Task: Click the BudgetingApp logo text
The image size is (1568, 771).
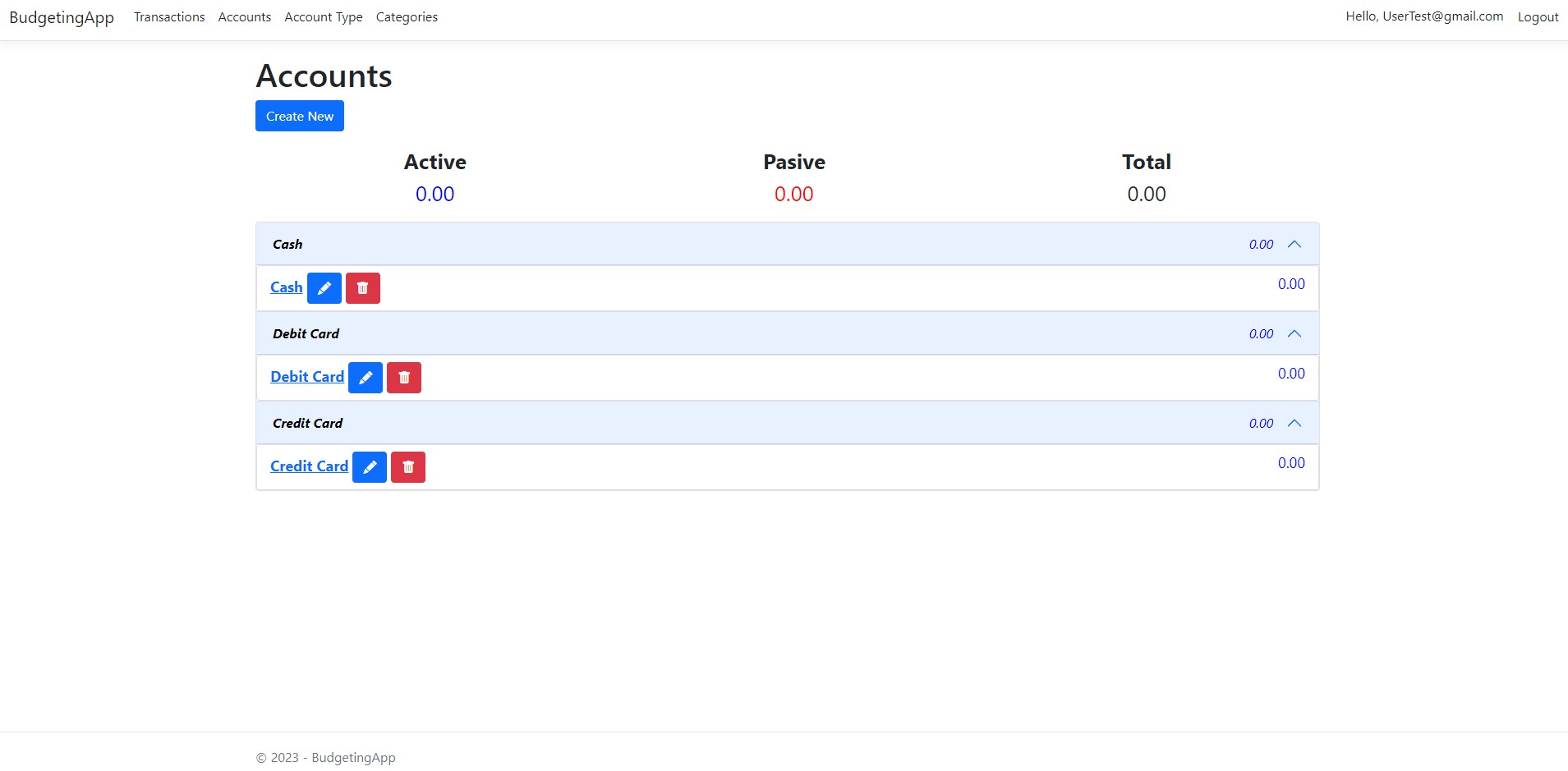Action: point(61,16)
